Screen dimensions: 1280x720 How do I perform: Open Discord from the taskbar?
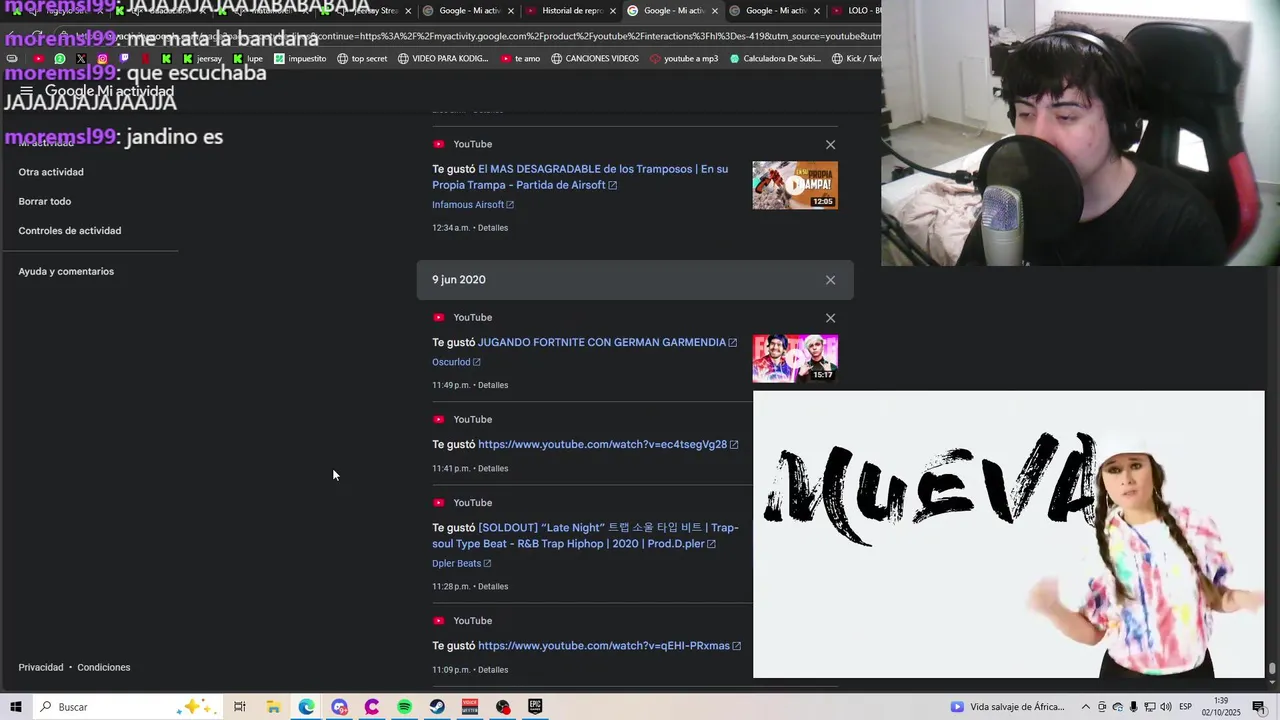(x=339, y=707)
